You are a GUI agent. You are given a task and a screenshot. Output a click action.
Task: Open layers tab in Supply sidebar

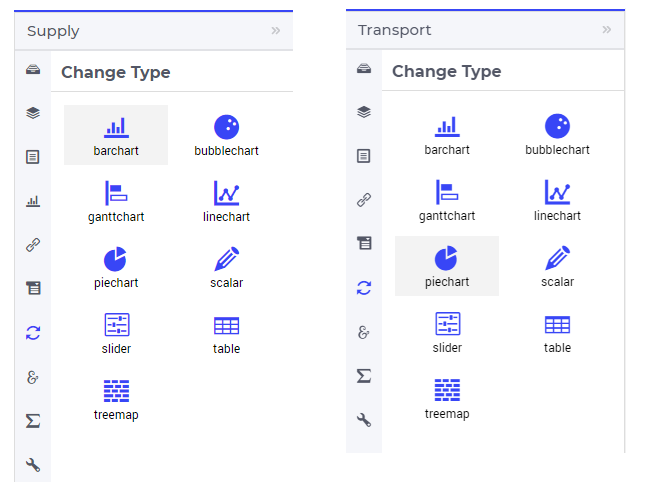33,113
